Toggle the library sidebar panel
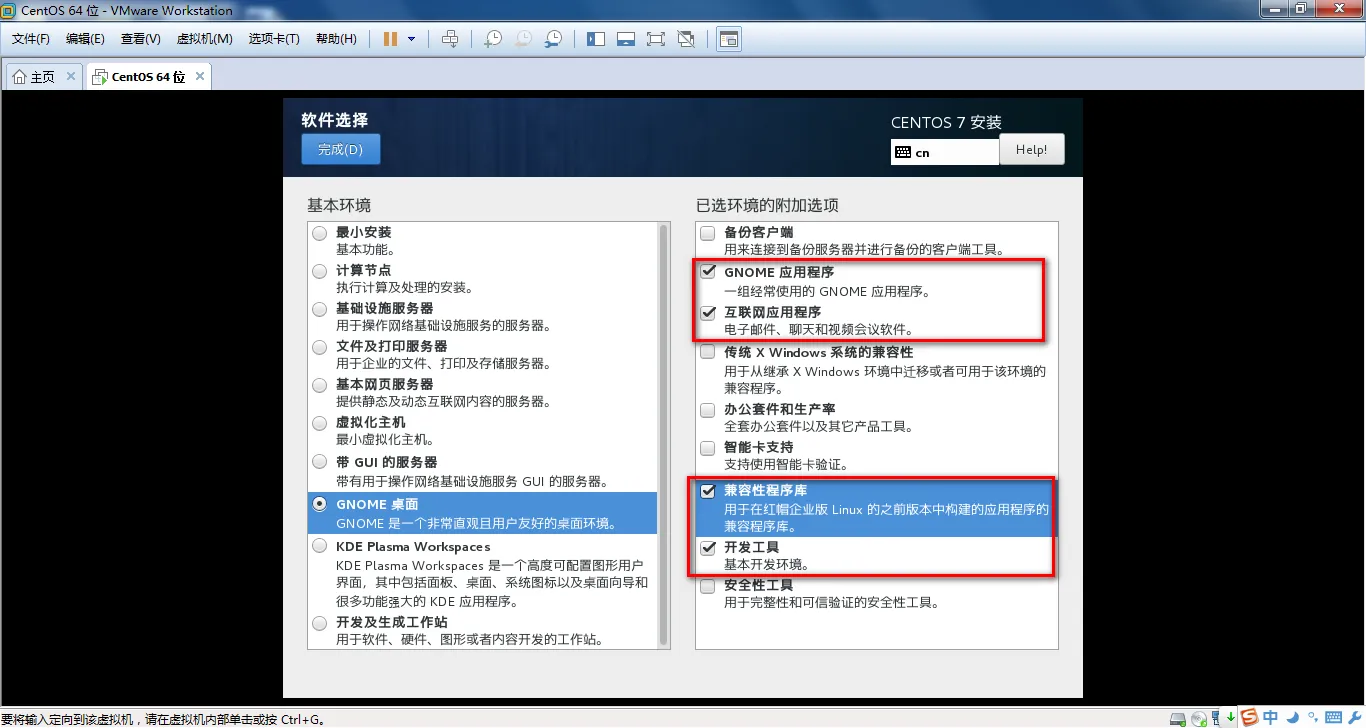The width and height of the screenshot is (1366, 728). pos(596,39)
